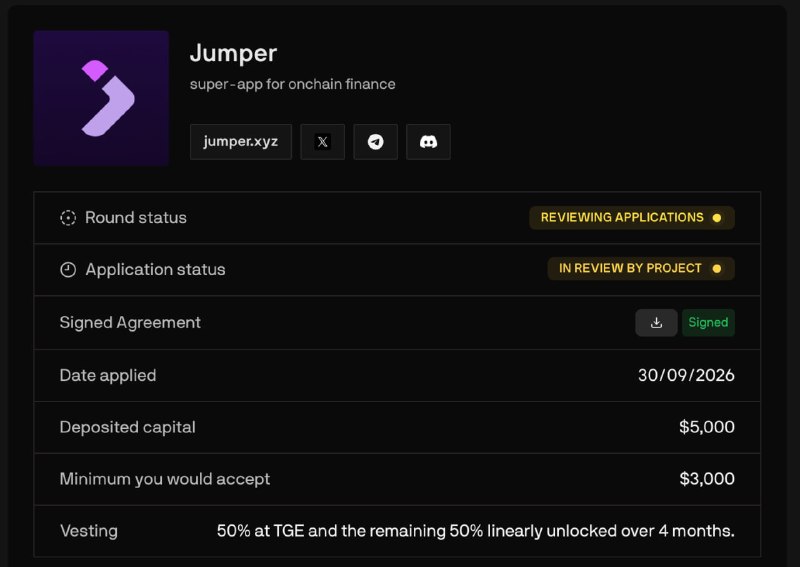Select the Jumper project title
This screenshot has width=800, height=567.
[x=233, y=53]
